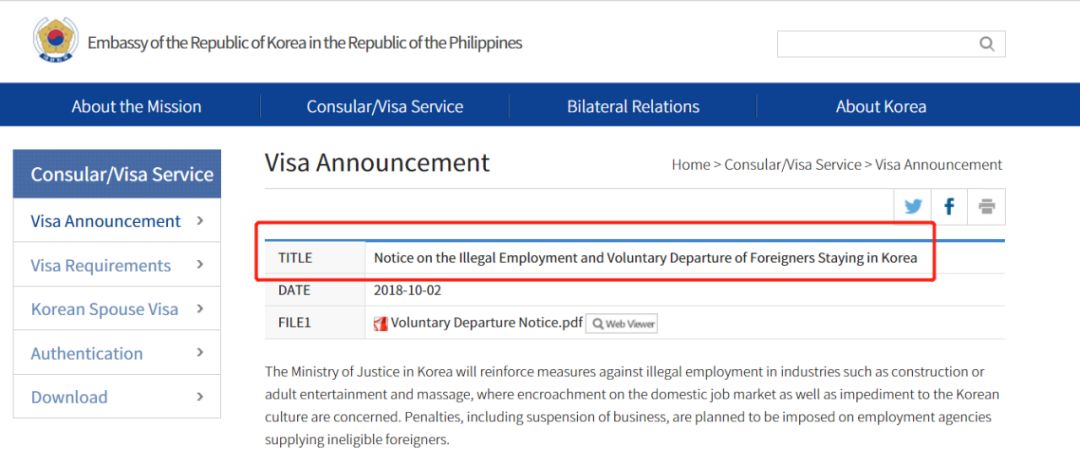Open the Web Viewer for the PDF

pyautogui.click(x=622, y=323)
